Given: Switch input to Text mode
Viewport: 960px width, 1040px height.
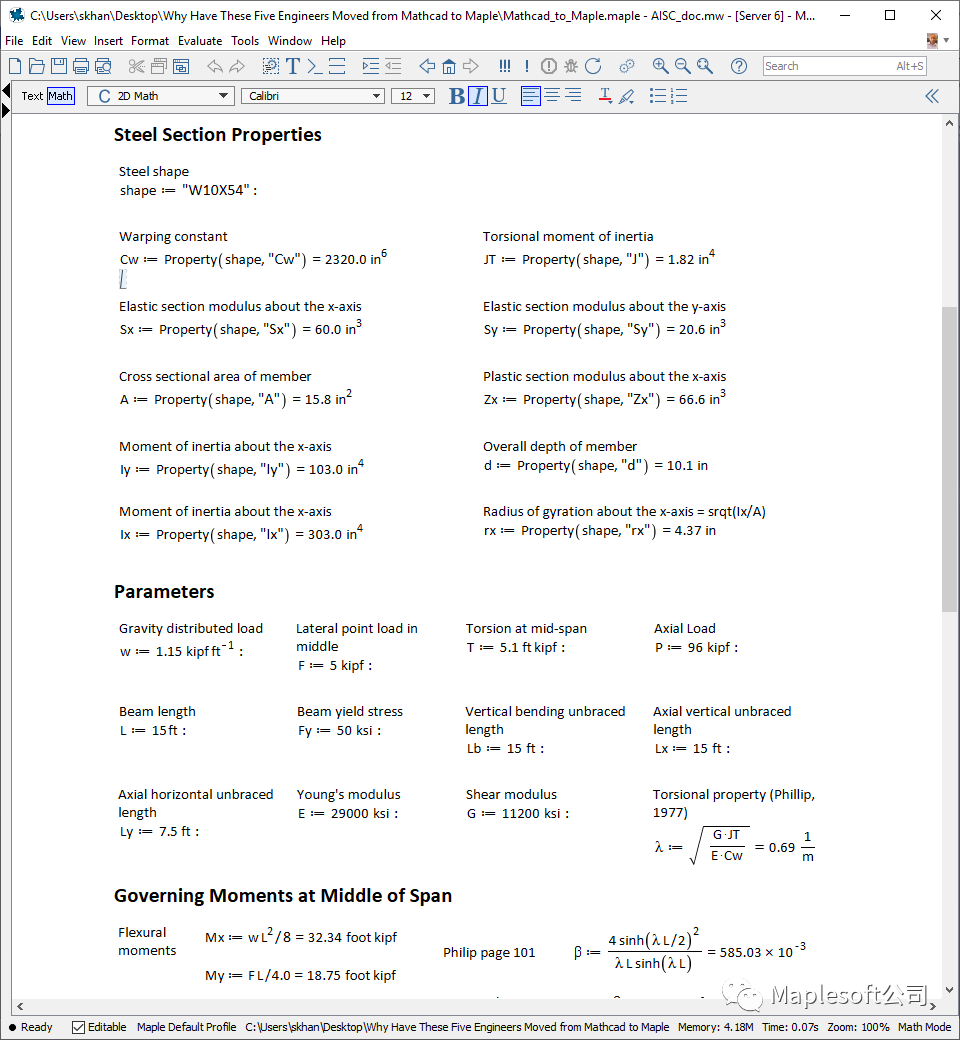Looking at the screenshot, I should 32,96.
